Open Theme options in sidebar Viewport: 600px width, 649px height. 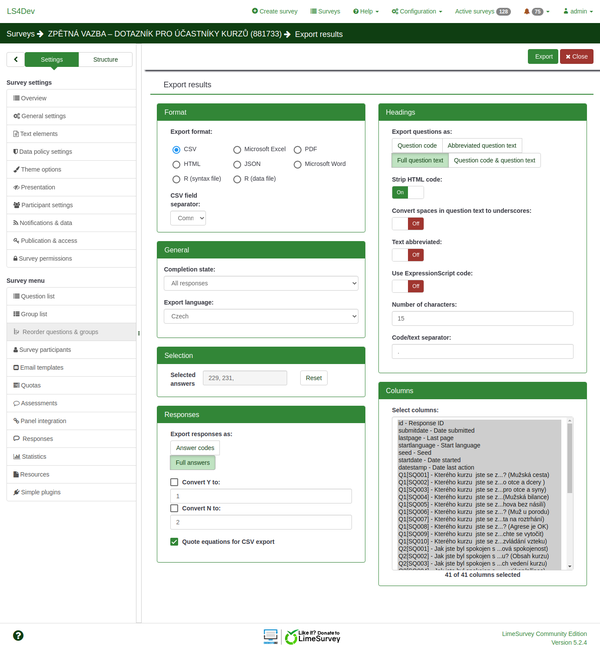pos(41,169)
